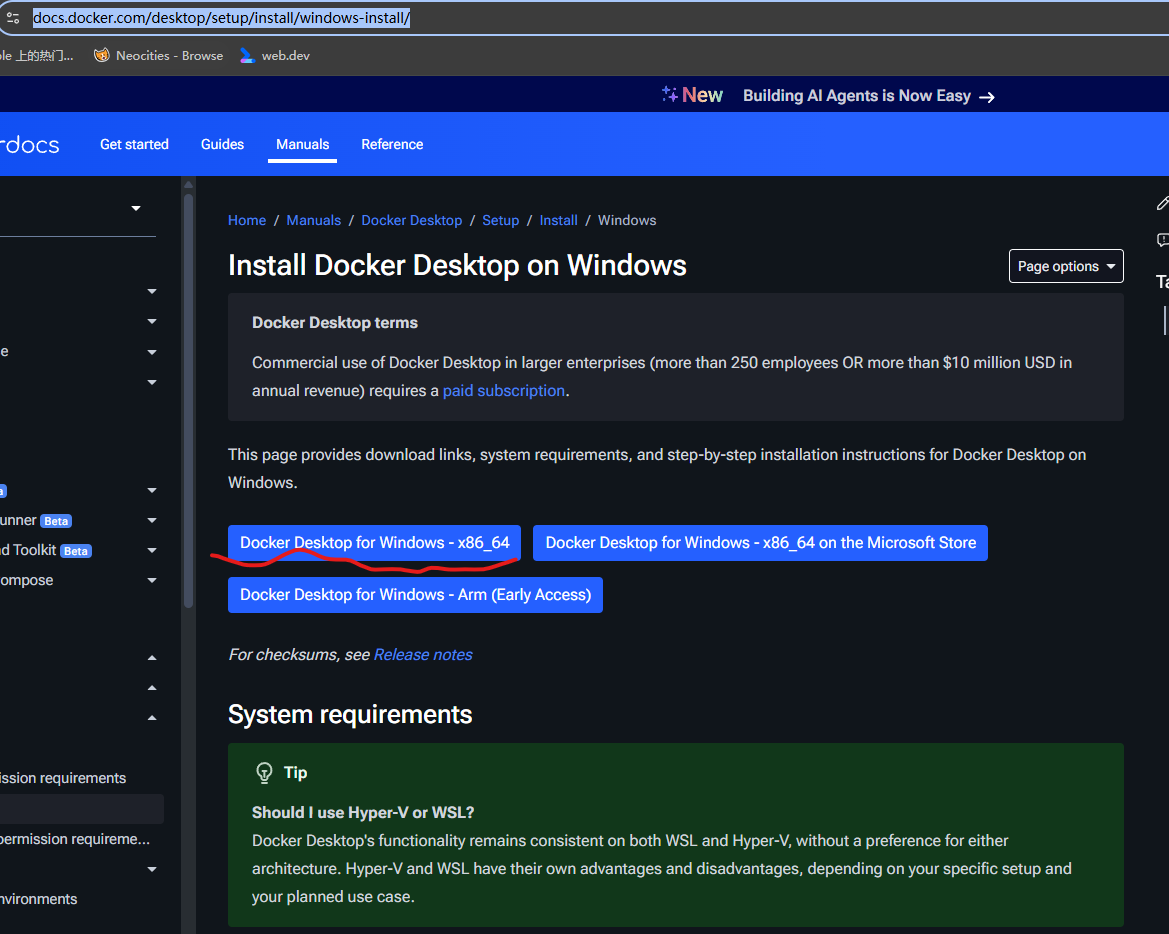Open the Guides nav item
This screenshot has width=1169, height=934.
tap(222, 145)
